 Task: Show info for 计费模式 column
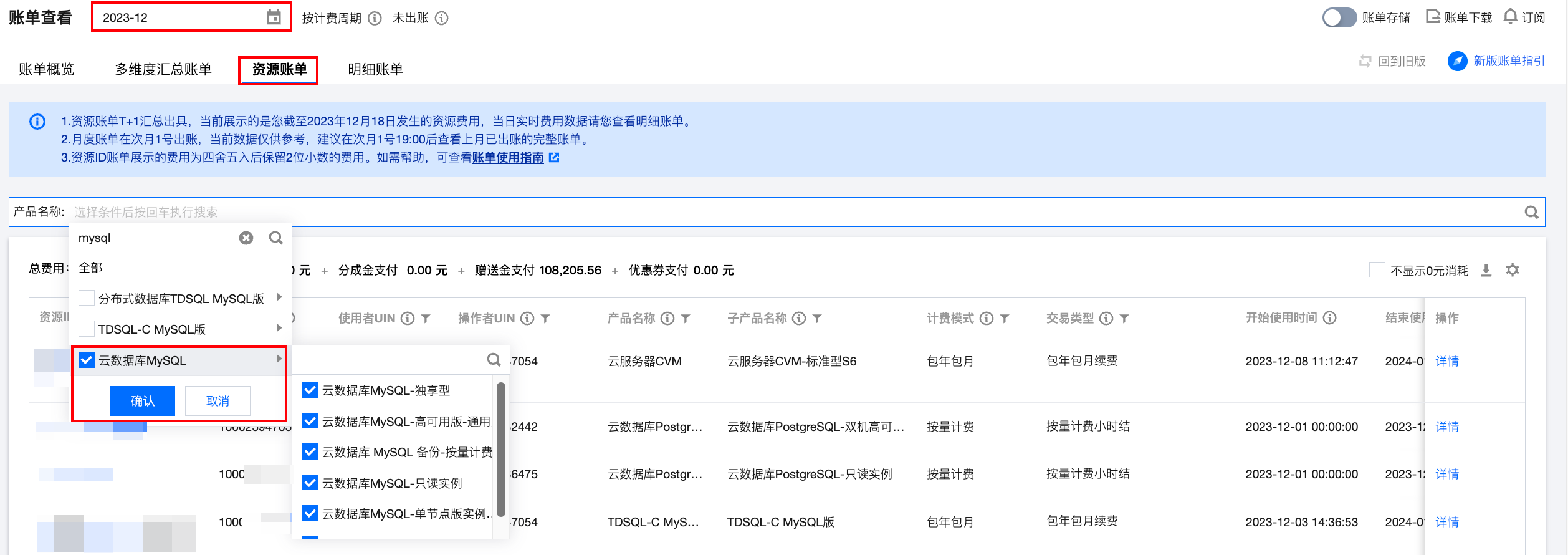point(987,319)
